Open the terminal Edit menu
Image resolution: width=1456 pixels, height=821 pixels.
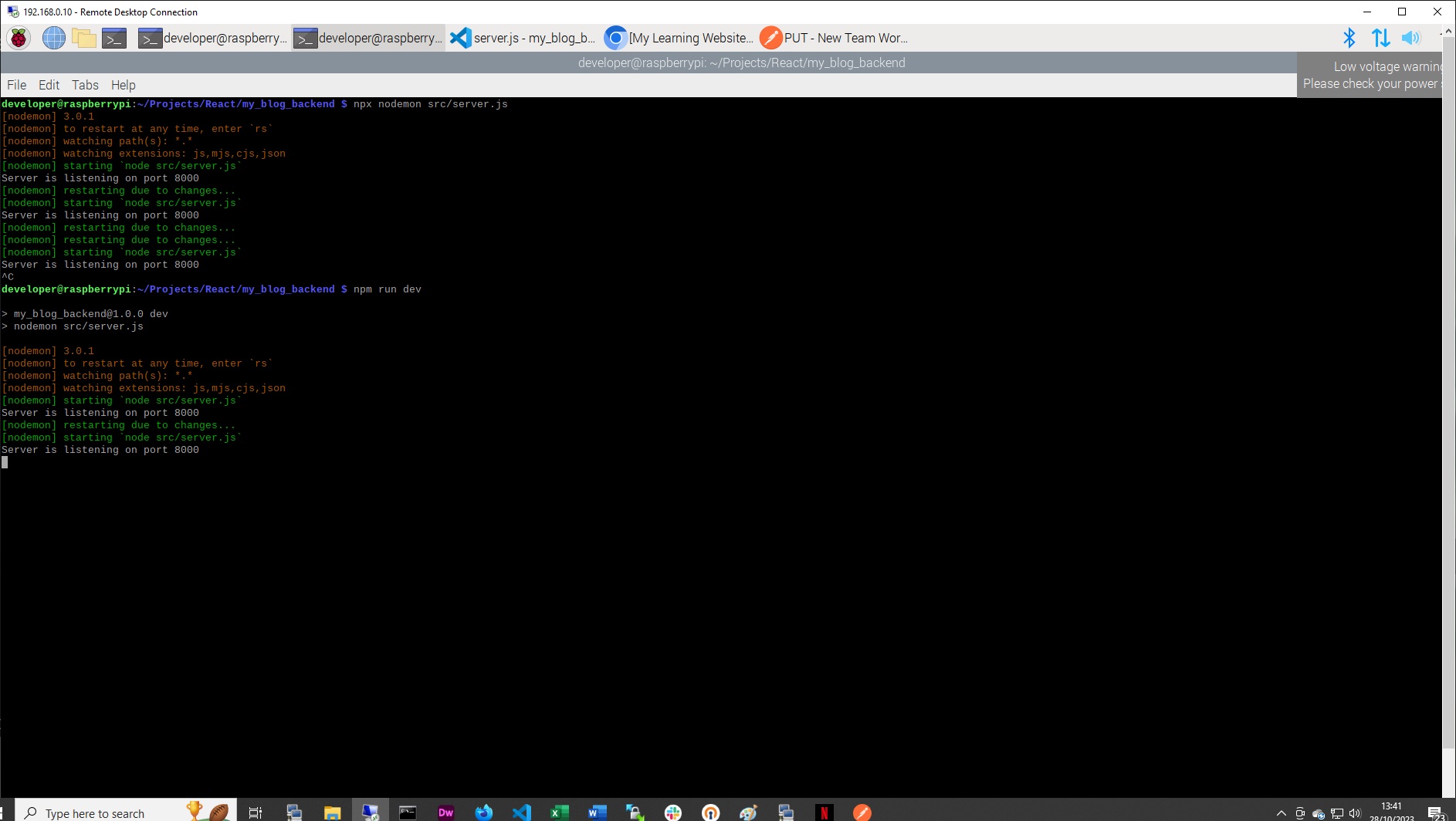(49, 85)
